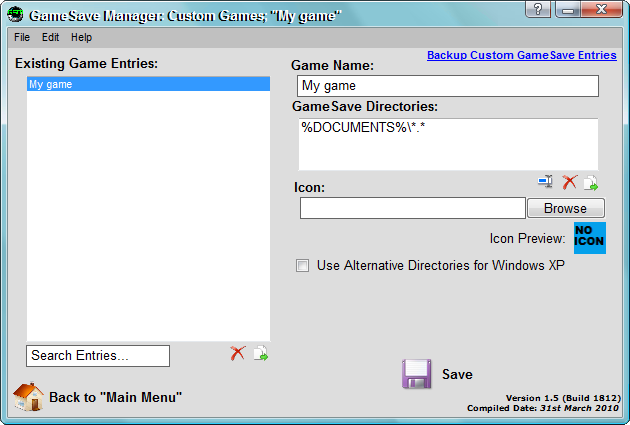The height and width of the screenshot is (425, 630).
Task: Click the Version 1.5 (Build 1812) text
Action: (x=563, y=398)
